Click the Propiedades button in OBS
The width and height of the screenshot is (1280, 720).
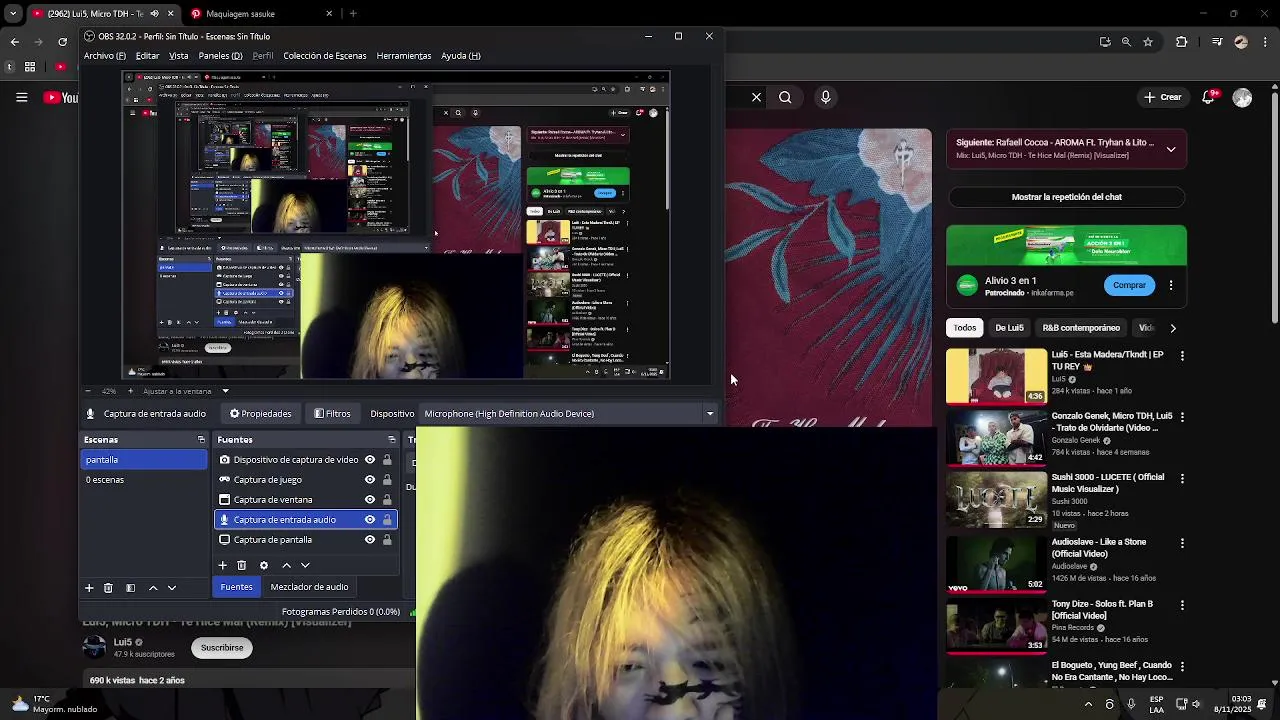(261, 414)
